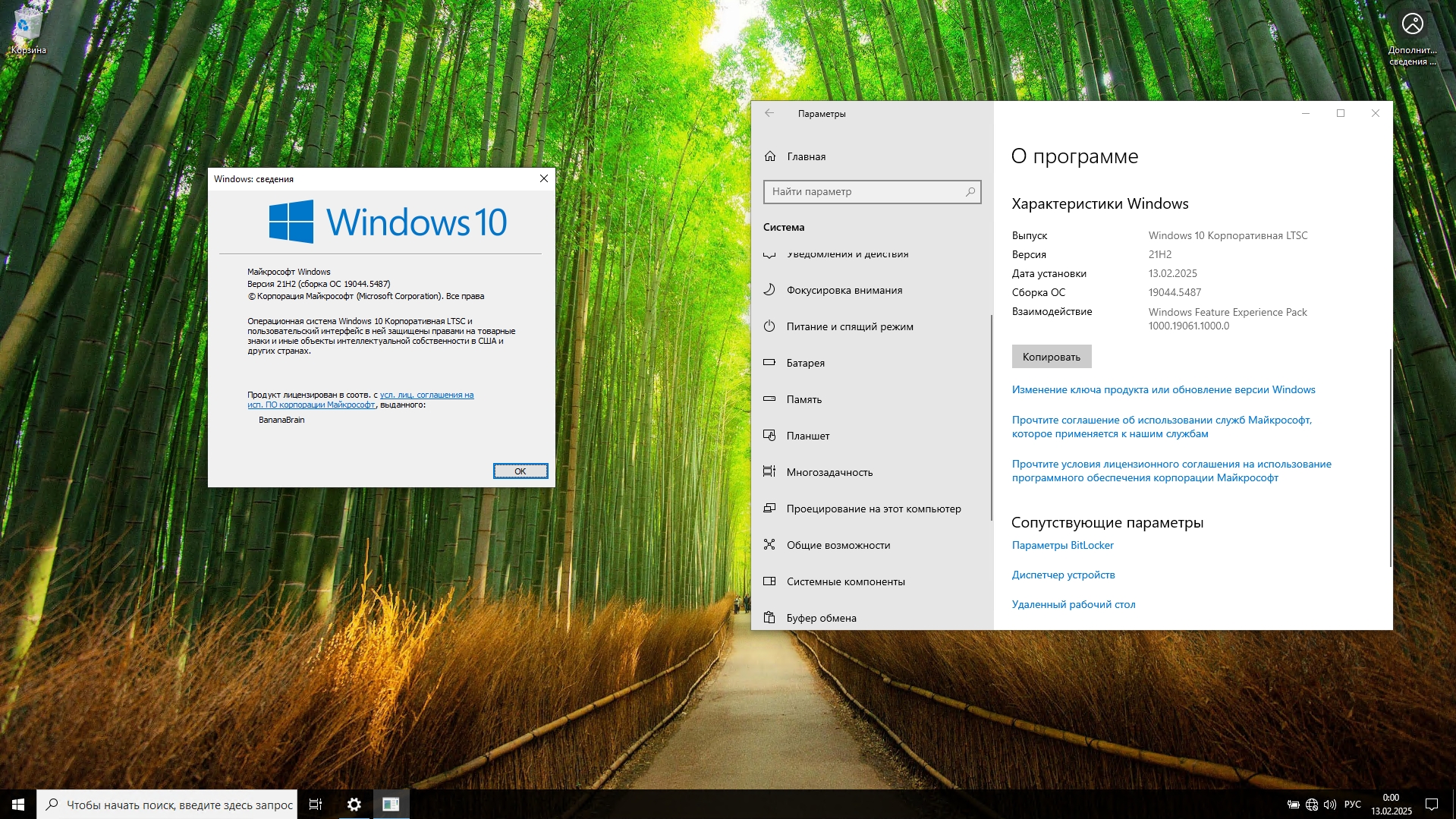The height and width of the screenshot is (819, 1456).
Task: Switch to the winver app on taskbar
Action: (x=391, y=805)
